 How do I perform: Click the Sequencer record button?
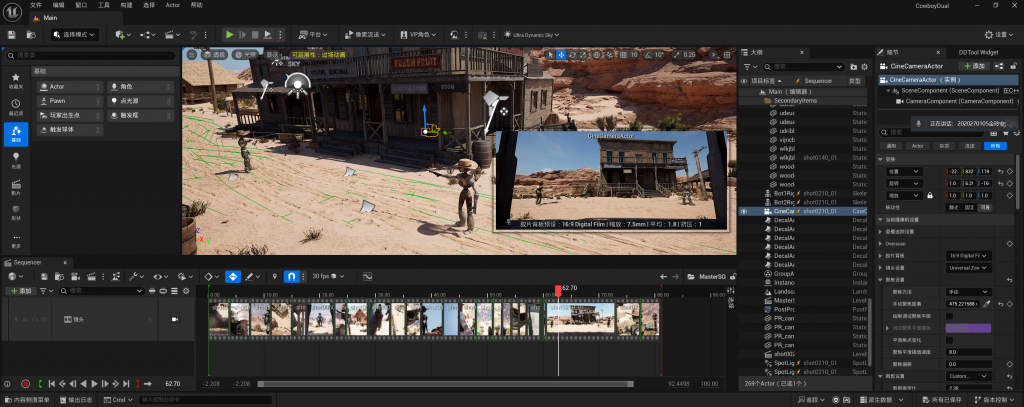click(x=25, y=383)
